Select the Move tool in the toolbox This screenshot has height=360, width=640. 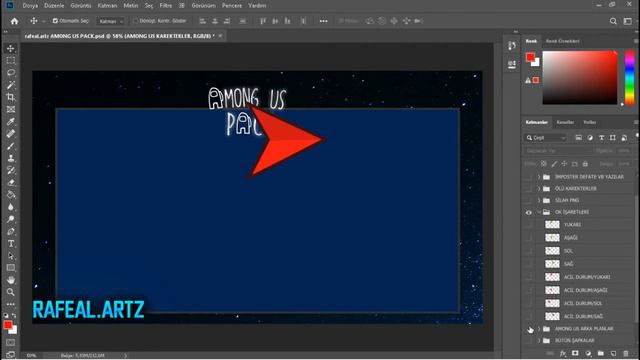click(11, 48)
